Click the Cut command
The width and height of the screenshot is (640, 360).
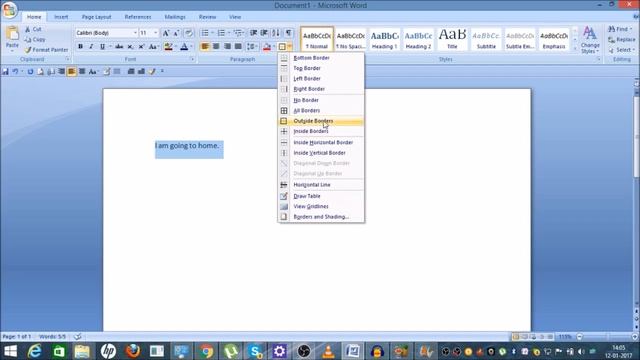tap(33, 29)
